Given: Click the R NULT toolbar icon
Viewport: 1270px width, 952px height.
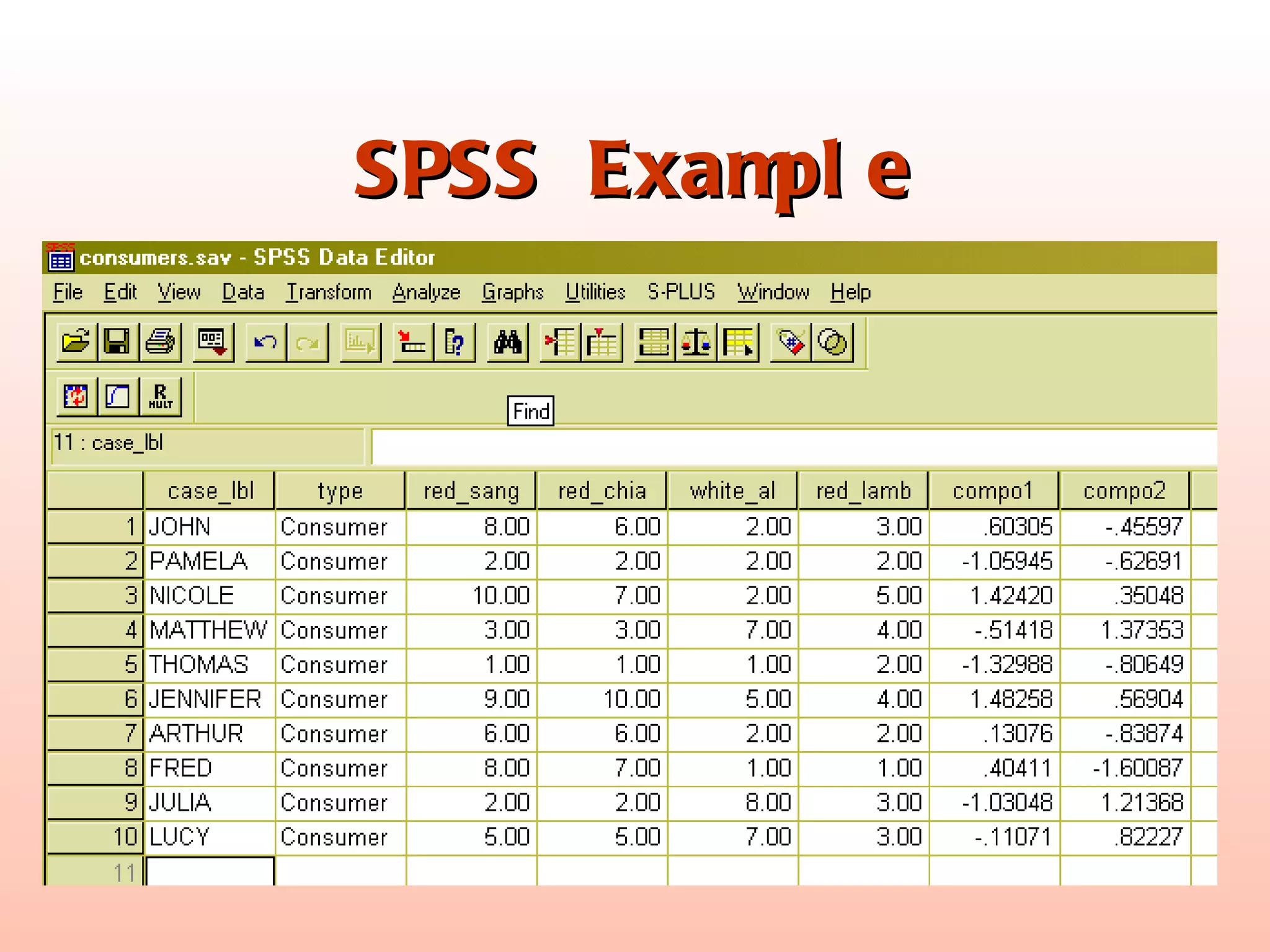Looking at the screenshot, I should tap(160, 396).
